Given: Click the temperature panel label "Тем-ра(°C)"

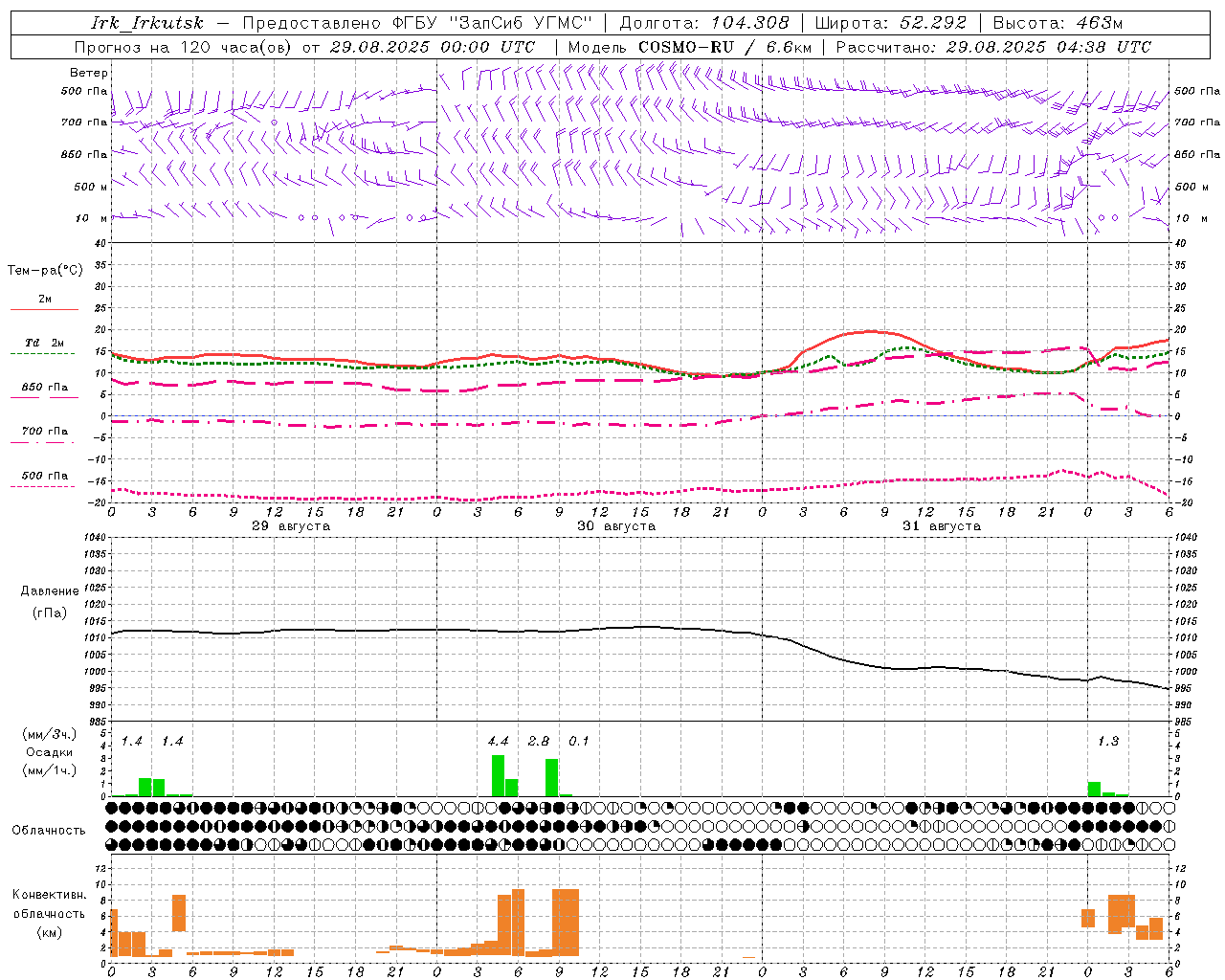Looking at the screenshot, I should coord(45,271).
